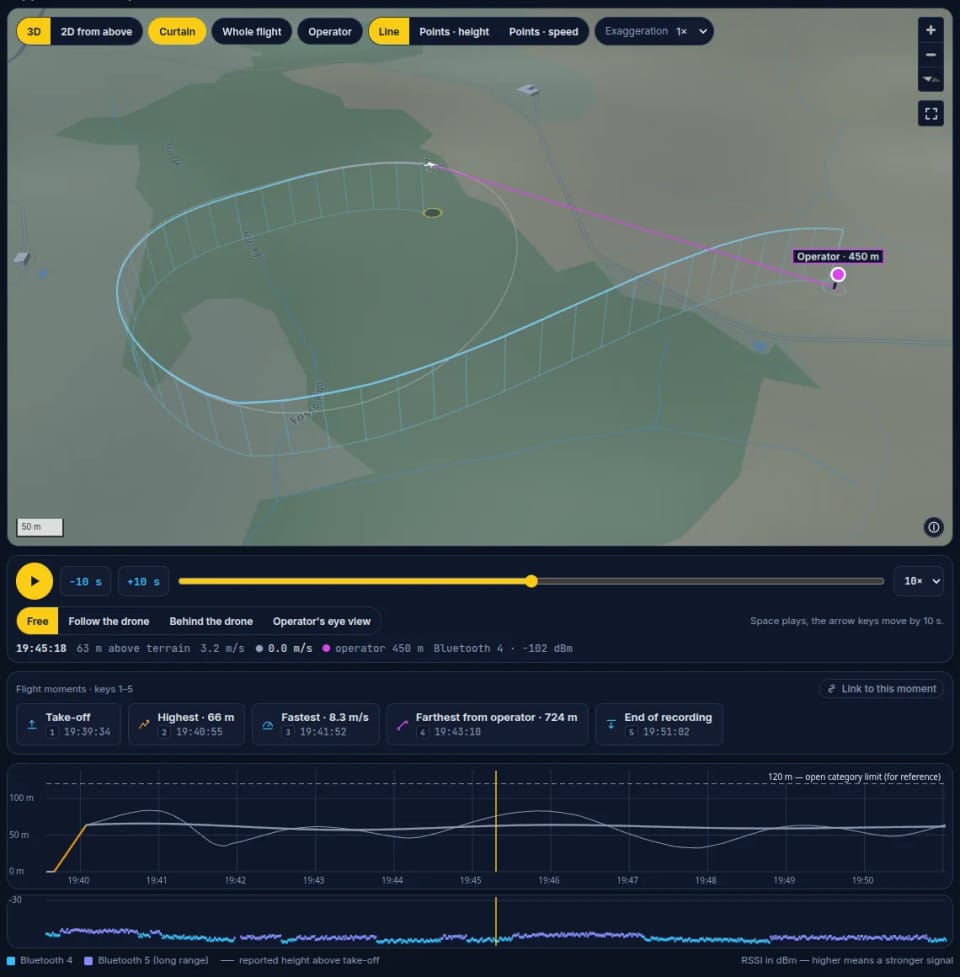
Task: Click the playback timeline slider handle
Action: (531, 581)
